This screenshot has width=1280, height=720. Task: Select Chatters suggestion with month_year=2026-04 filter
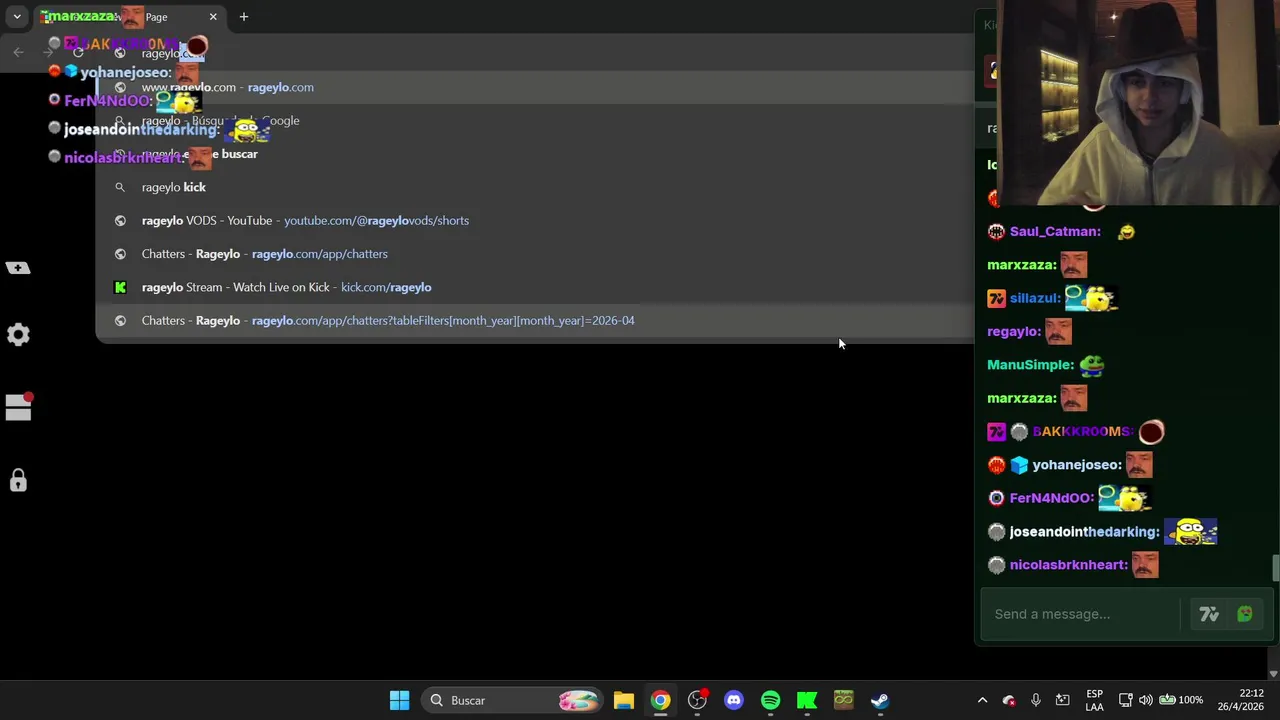click(534, 320)
